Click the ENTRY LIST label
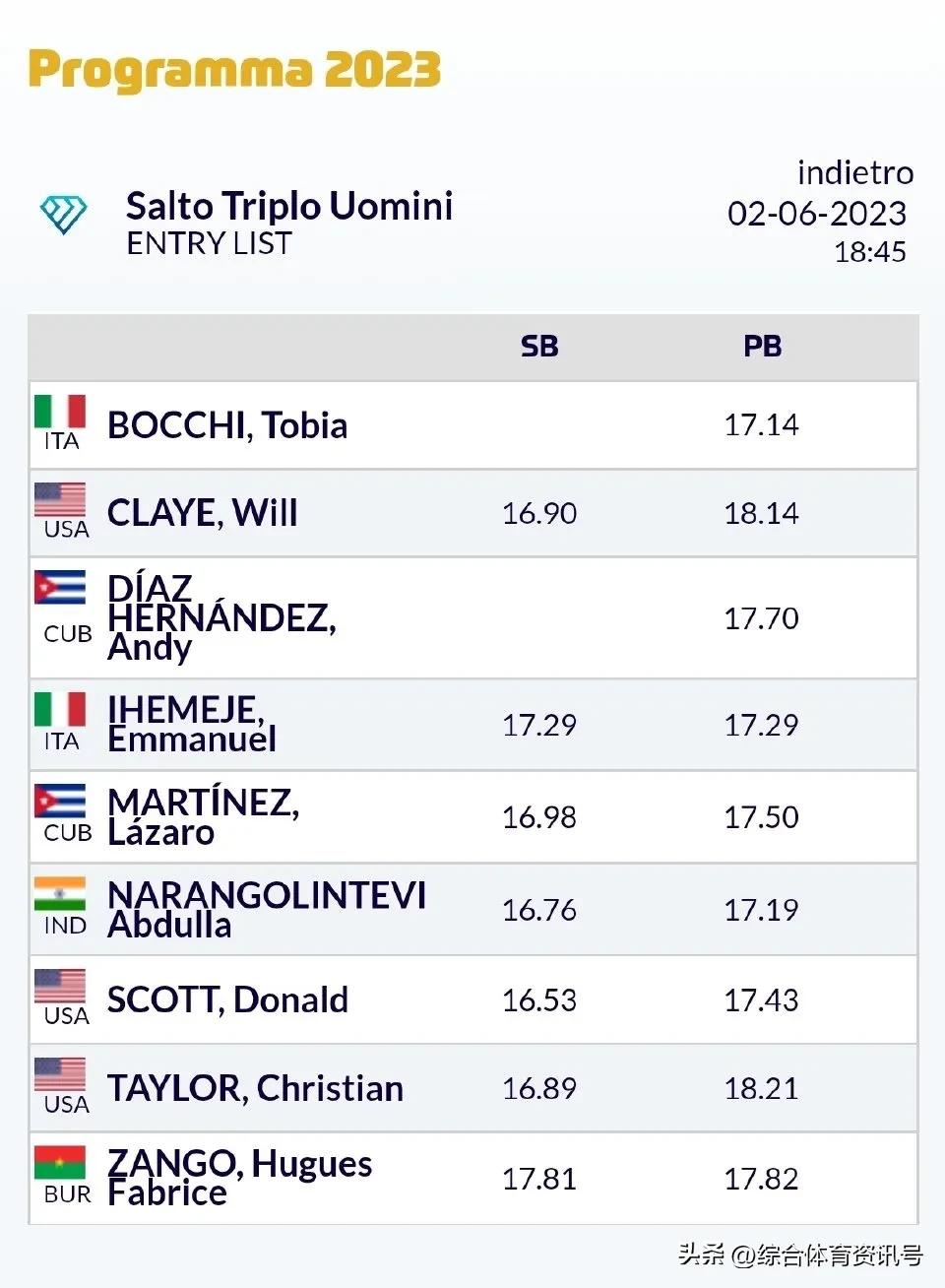The image size is (945, 1288). 209,243
